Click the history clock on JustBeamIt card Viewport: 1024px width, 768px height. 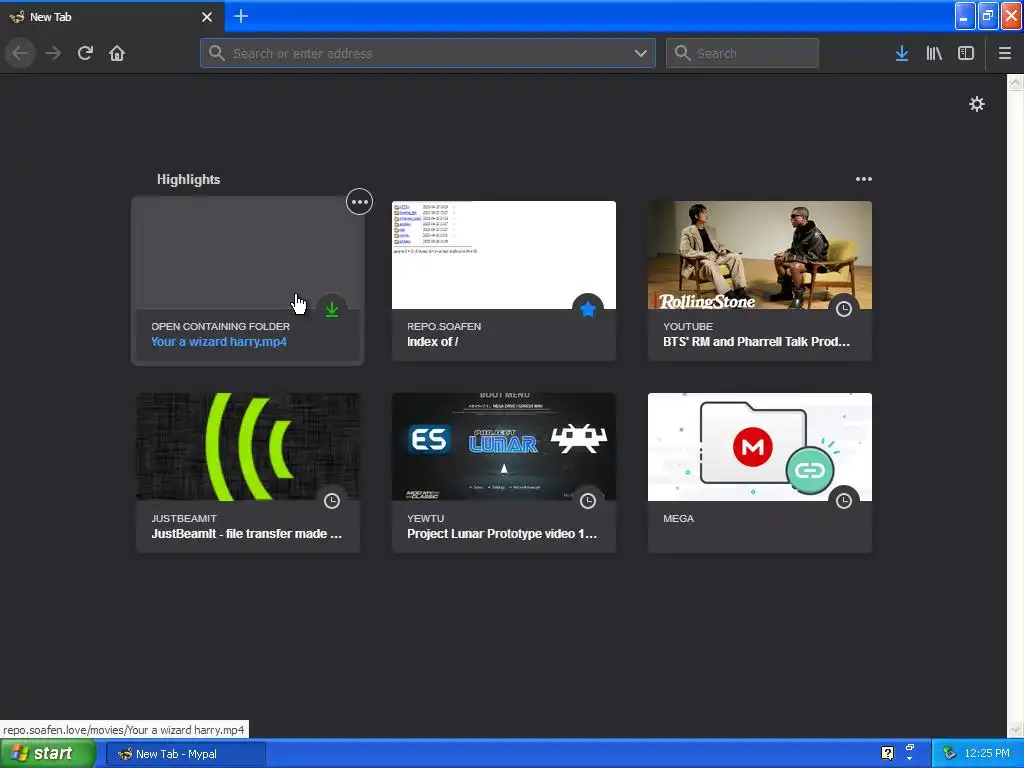332,501
